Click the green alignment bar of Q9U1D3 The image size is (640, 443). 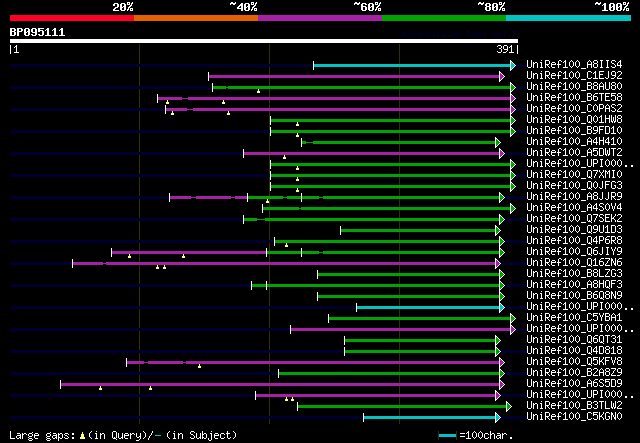coord(418,231)
